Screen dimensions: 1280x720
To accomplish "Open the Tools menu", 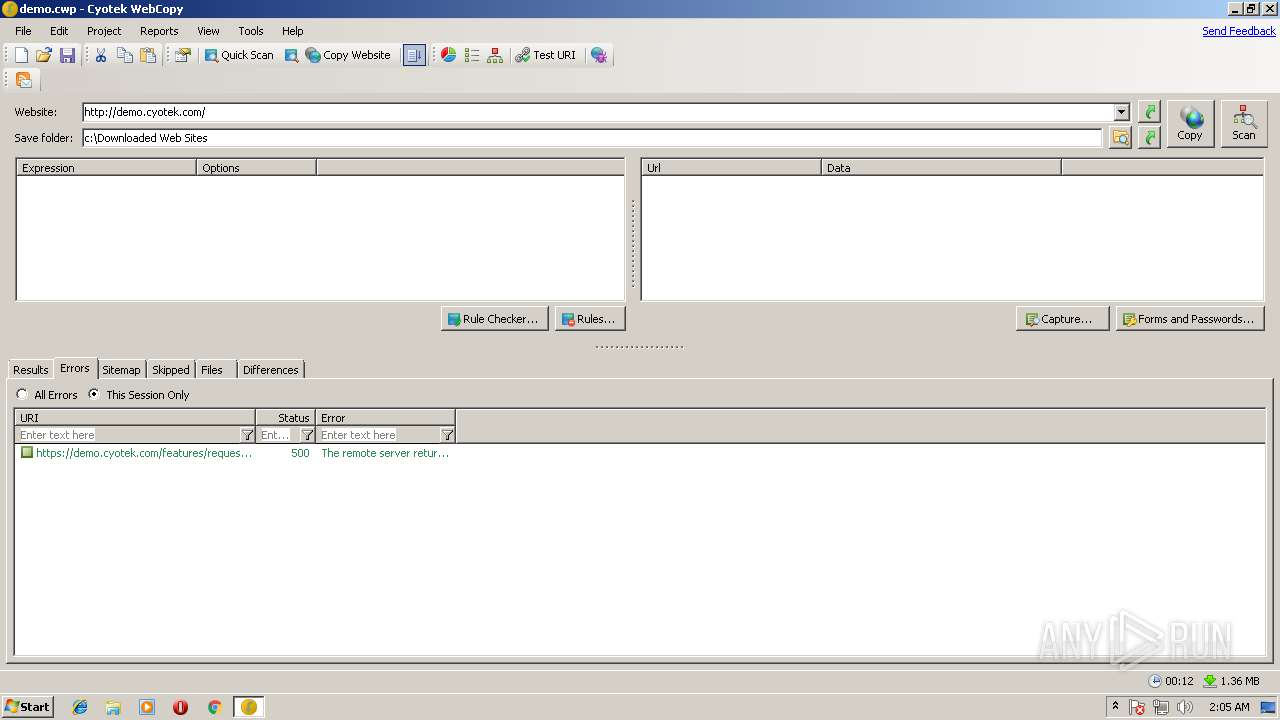I will point(251,31).
